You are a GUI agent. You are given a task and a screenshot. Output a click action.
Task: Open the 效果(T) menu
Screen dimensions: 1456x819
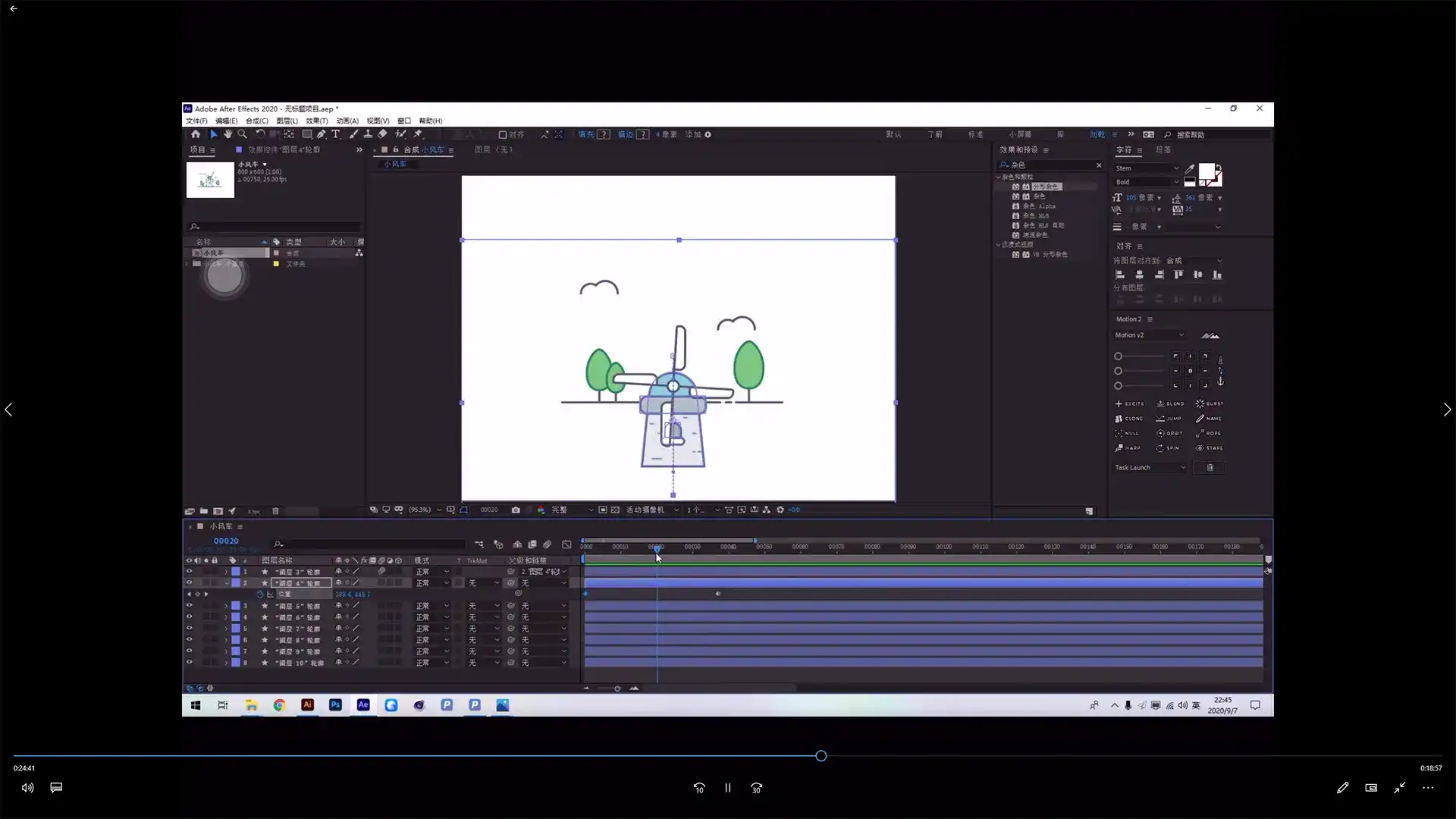pos(317,121)
